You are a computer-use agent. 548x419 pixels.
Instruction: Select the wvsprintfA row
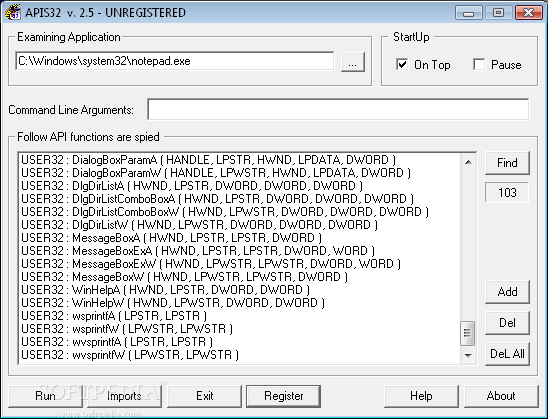[x=240, y=342]
